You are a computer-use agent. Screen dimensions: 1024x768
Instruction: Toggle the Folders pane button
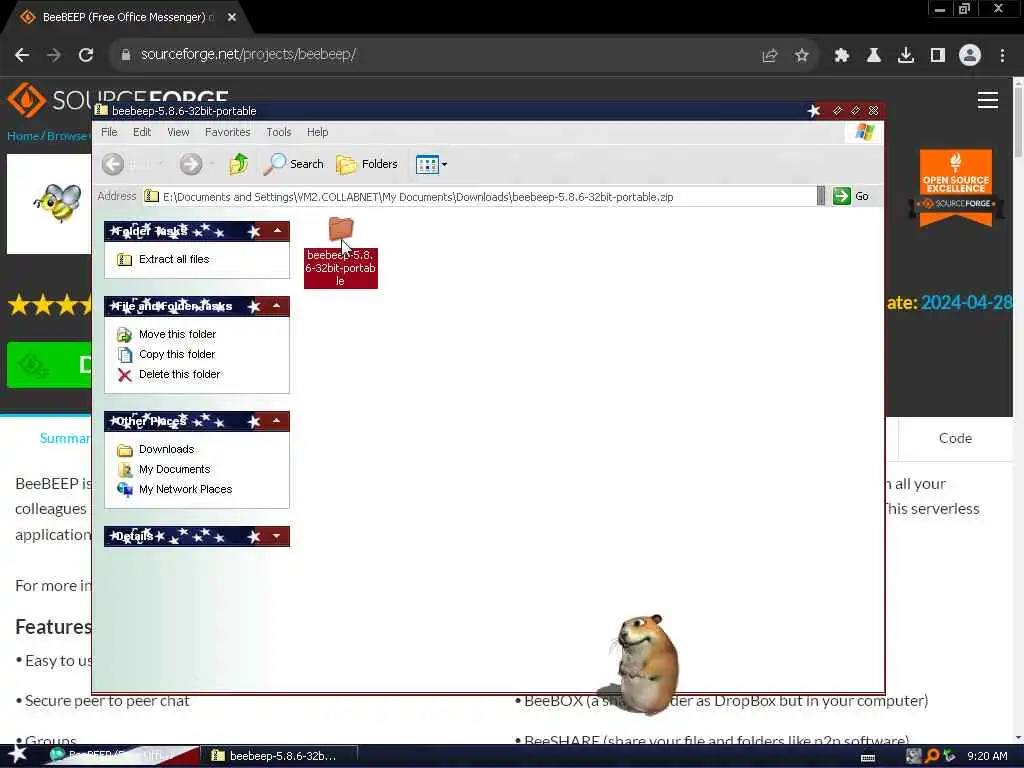(x=366, y=164)
